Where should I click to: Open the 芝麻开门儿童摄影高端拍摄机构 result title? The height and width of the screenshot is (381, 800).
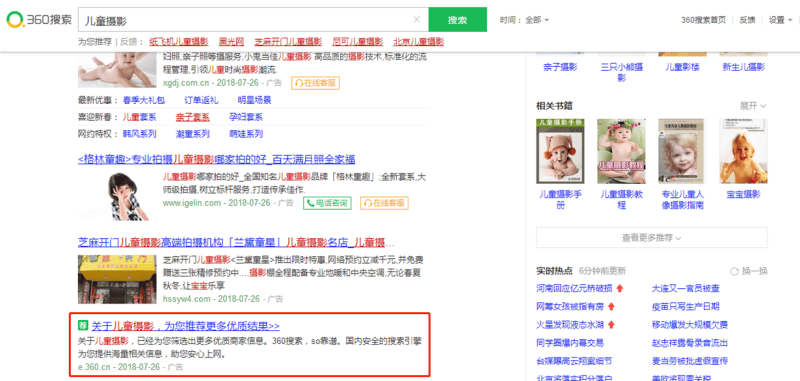[x=236, y=242]
